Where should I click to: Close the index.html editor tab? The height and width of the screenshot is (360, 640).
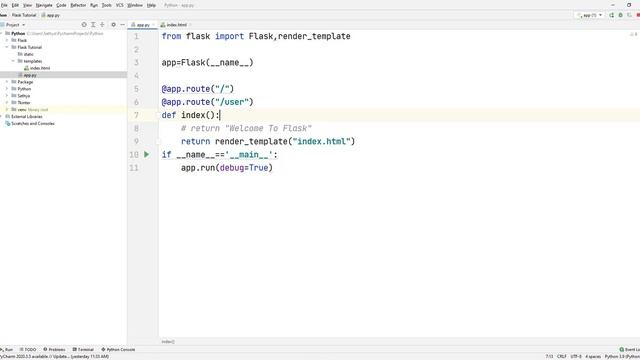click(190, 25)
